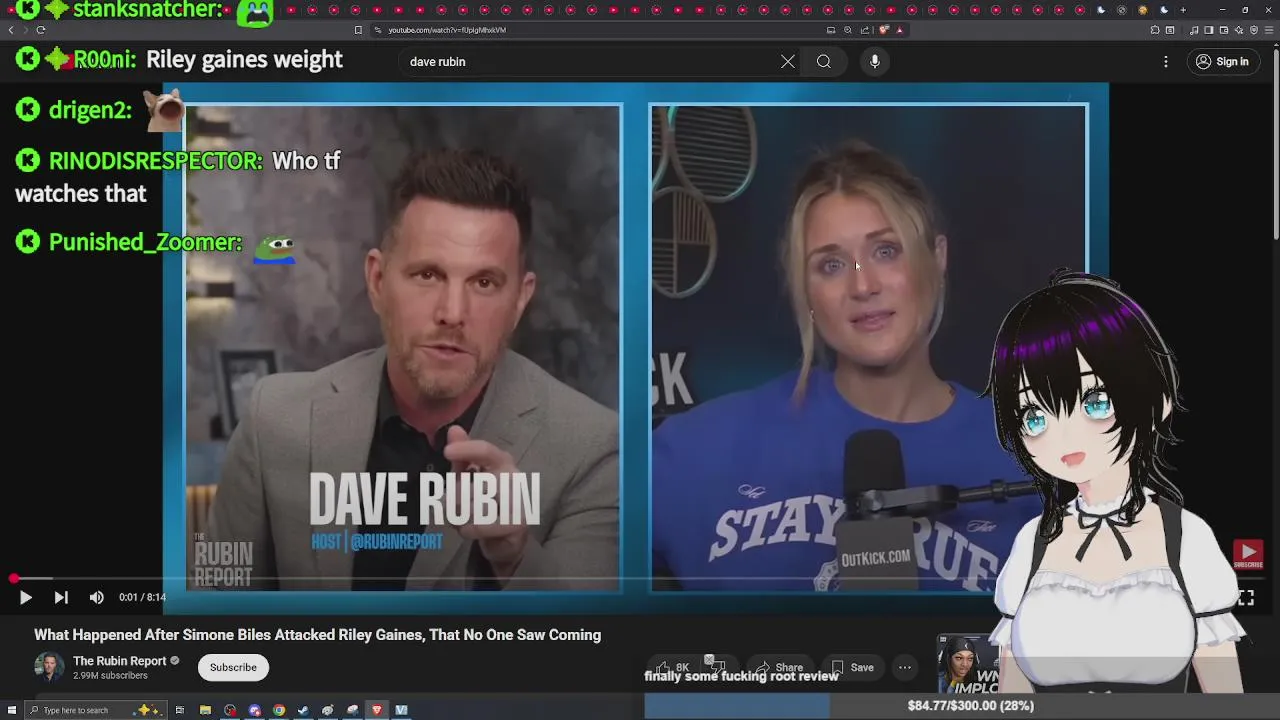Go back in browser

pos(11,30)
